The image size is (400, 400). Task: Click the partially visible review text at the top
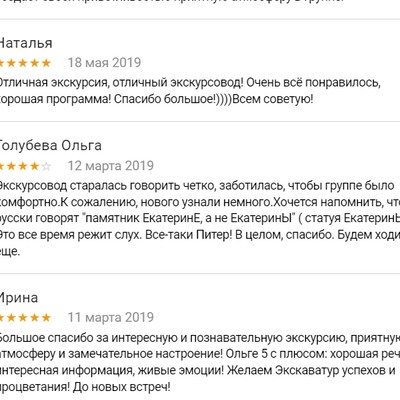(x=172, y=2)
